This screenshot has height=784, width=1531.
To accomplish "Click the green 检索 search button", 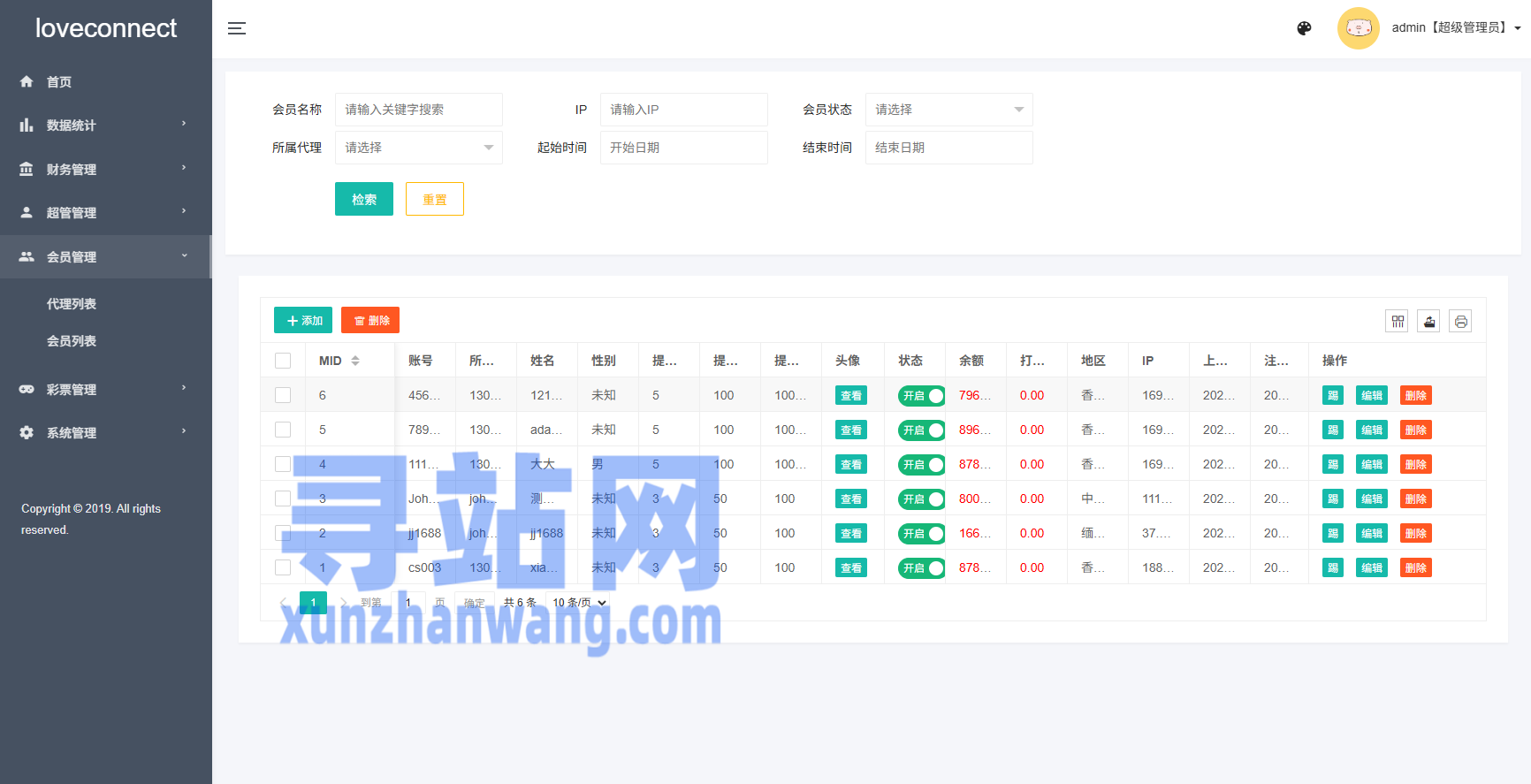I will [363, 200].
